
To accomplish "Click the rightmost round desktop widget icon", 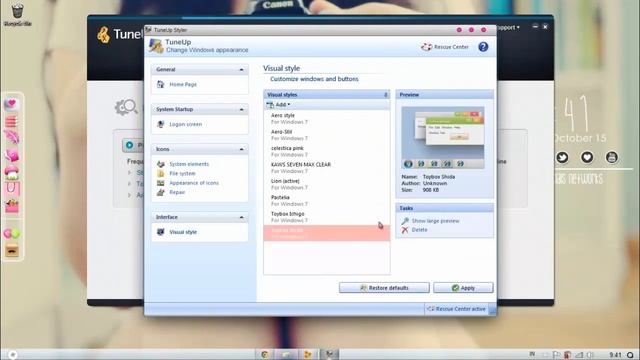I will pos(611,157).
